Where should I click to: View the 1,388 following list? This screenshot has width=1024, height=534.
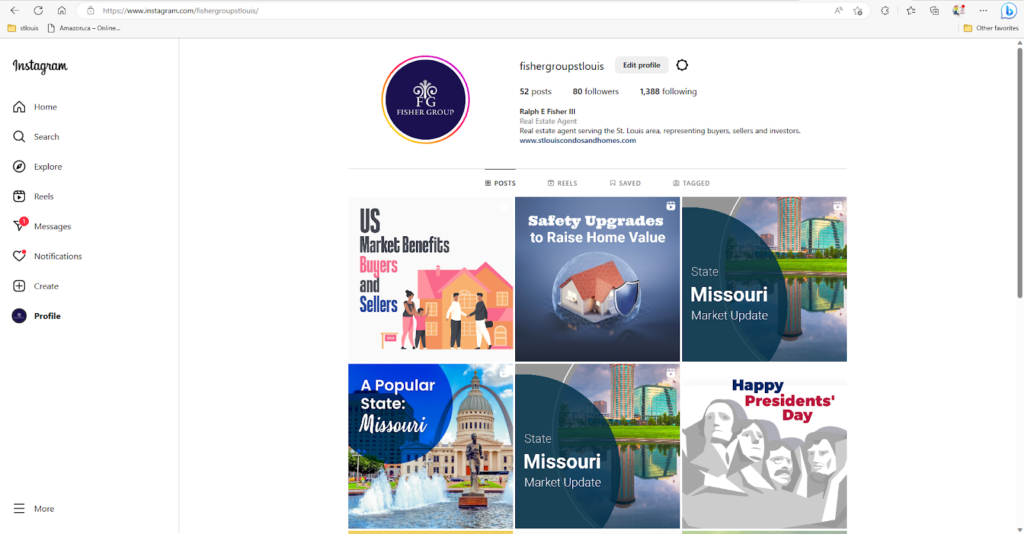(668, 91)
